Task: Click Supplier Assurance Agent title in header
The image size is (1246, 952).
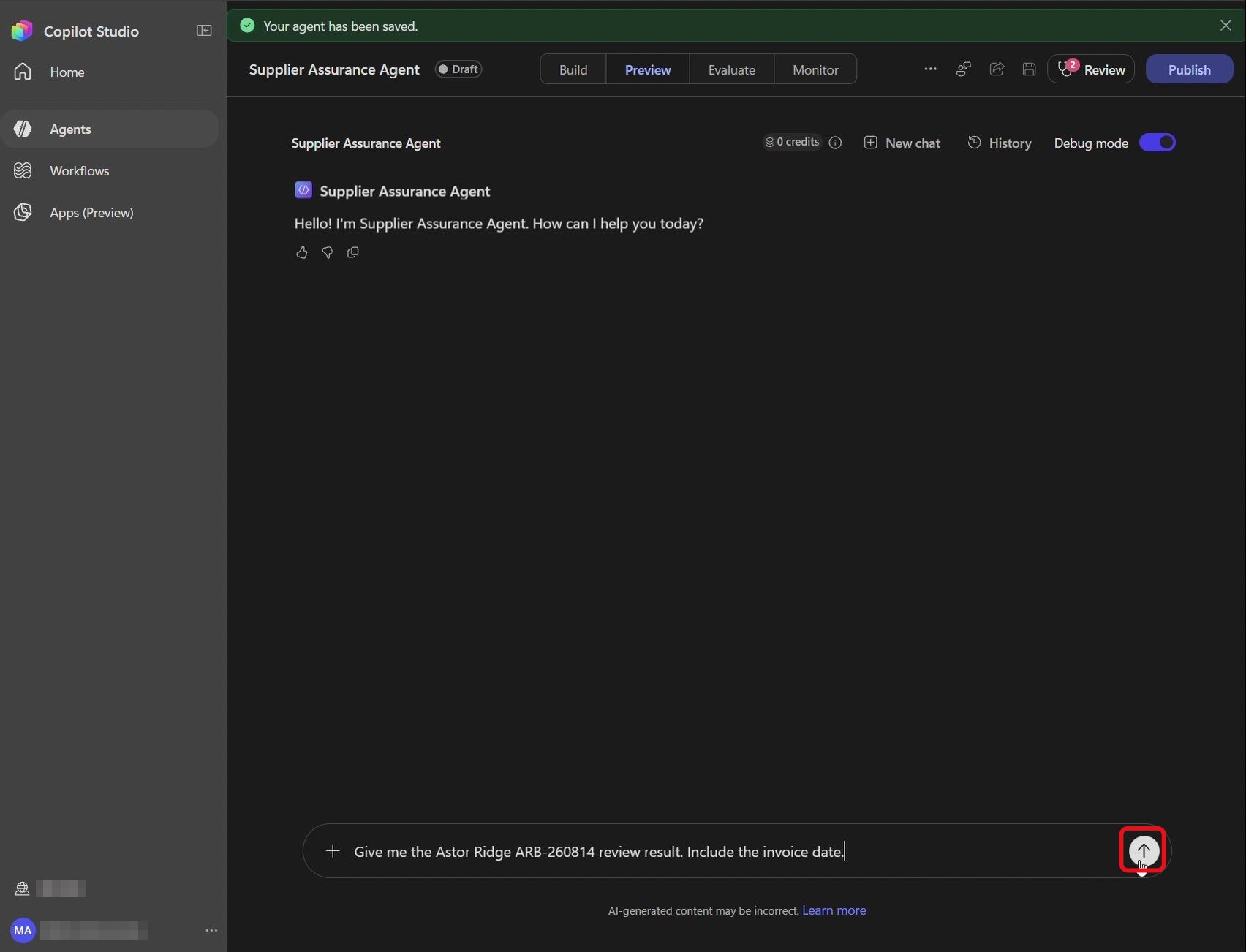Action: pos(334,69)
